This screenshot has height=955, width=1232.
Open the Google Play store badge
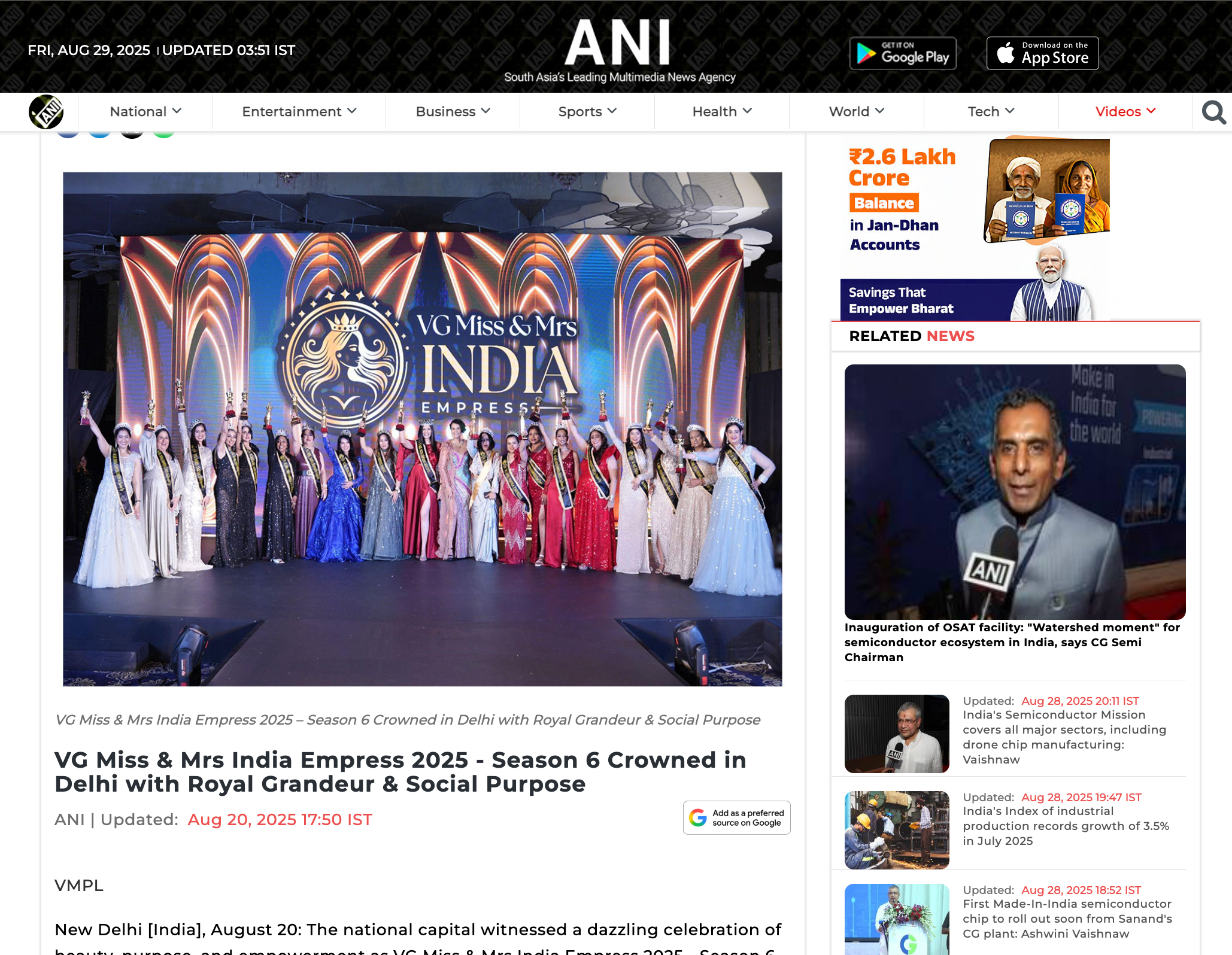click(x=902, y=54)
